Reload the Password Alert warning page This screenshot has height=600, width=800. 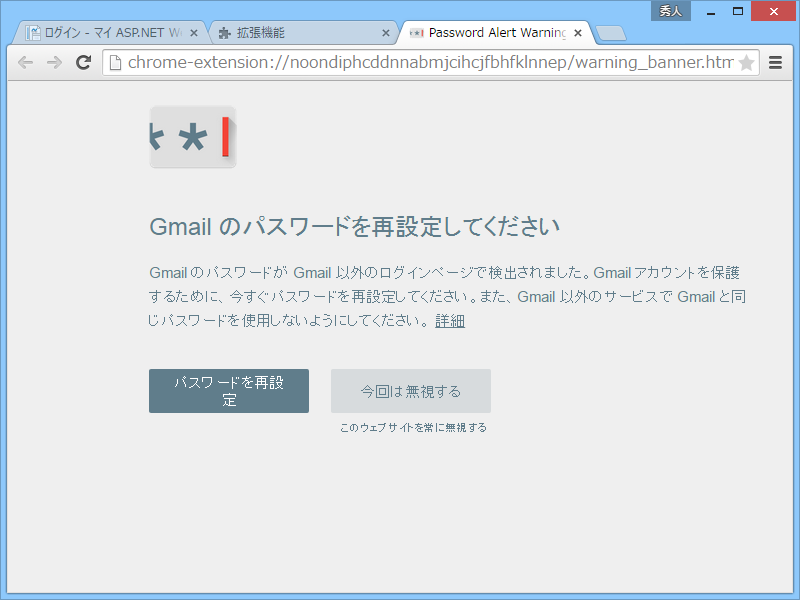point(83,62)
